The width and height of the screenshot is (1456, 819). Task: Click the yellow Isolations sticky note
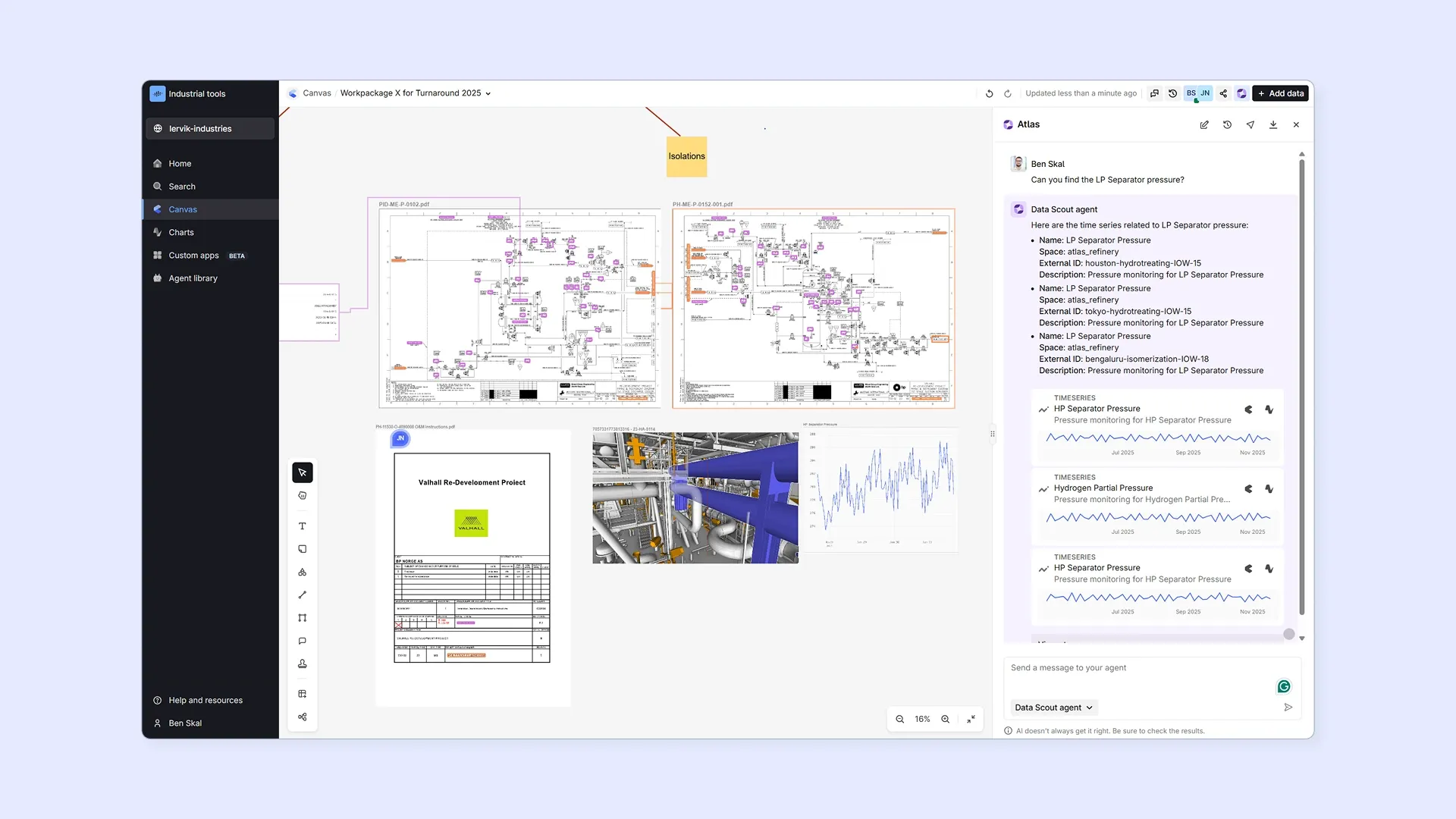click(x=686, y=156)
